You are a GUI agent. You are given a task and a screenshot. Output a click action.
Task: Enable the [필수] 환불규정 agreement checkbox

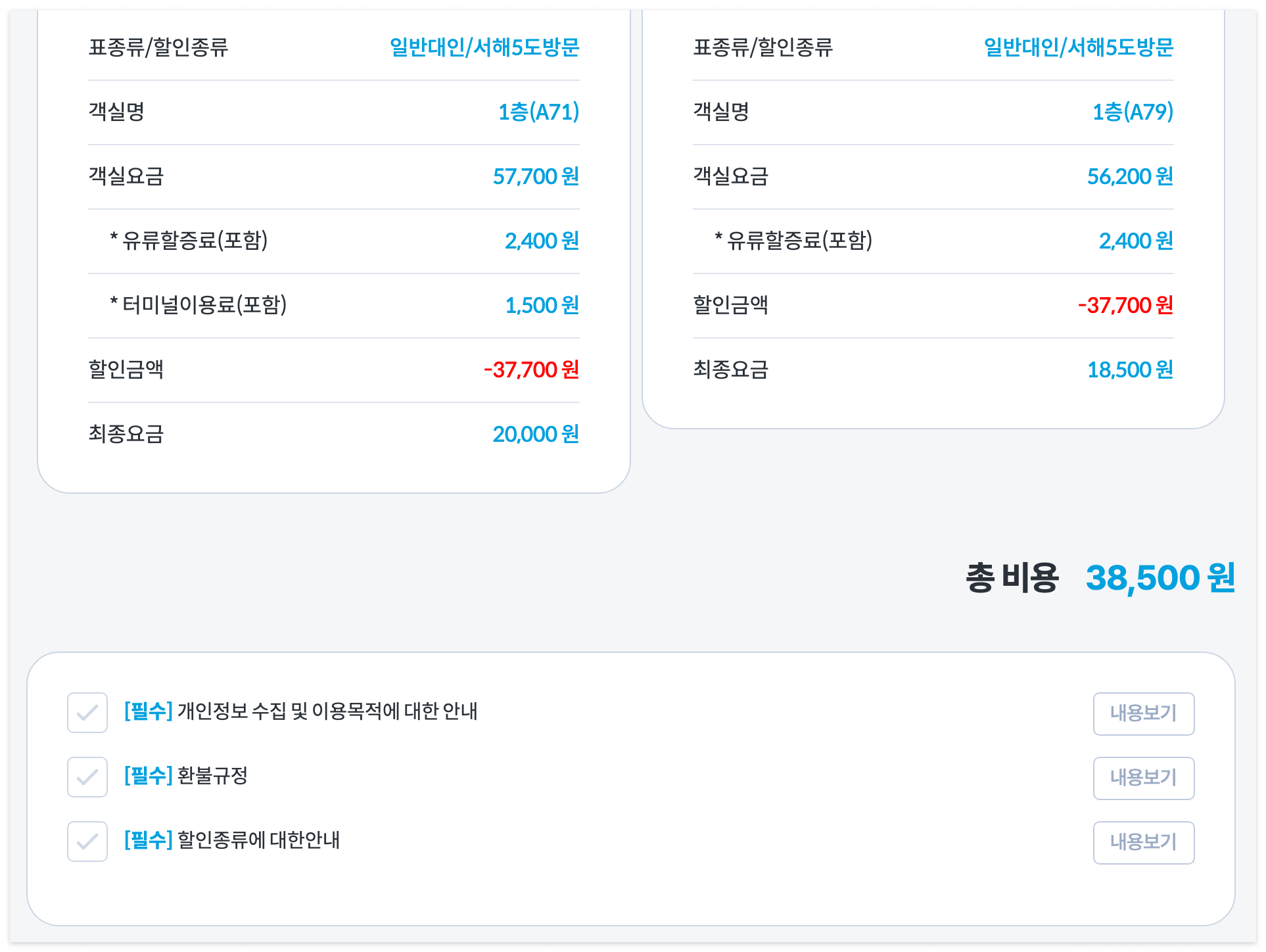pyautogui.click(x=87, y=778)
